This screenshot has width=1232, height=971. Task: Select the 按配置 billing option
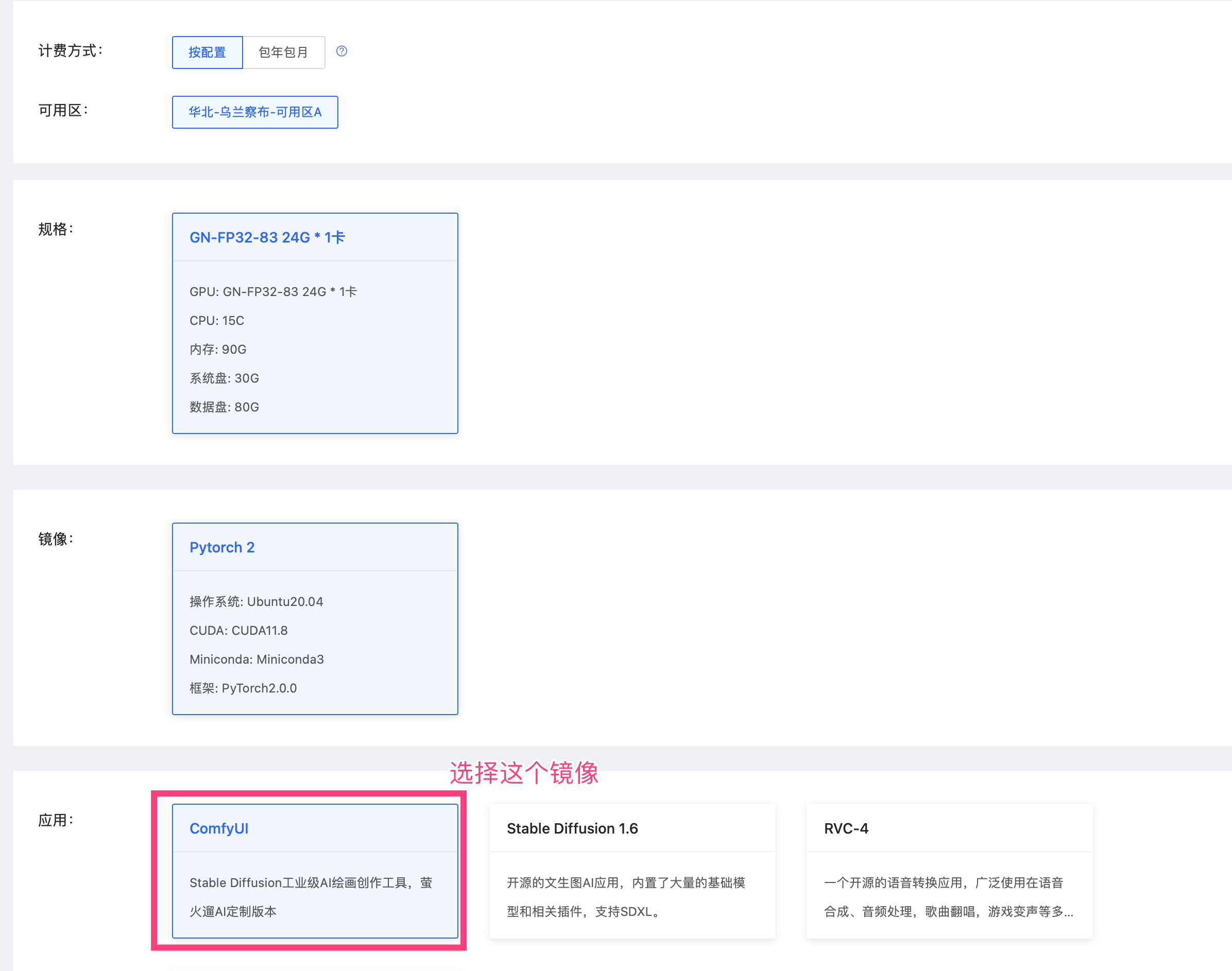207,51
